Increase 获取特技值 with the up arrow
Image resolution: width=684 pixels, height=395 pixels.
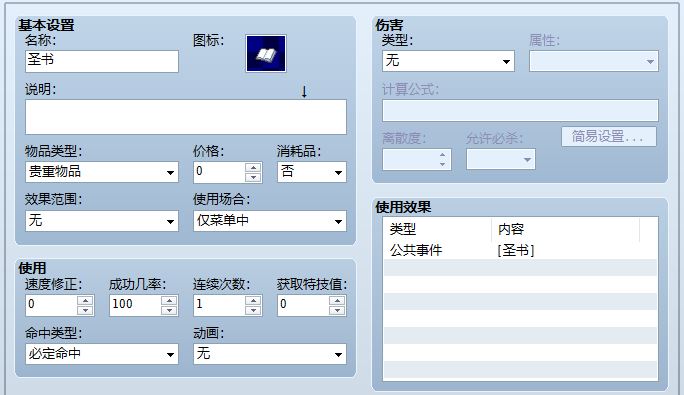pyautogui.click(x=337, y=300)
